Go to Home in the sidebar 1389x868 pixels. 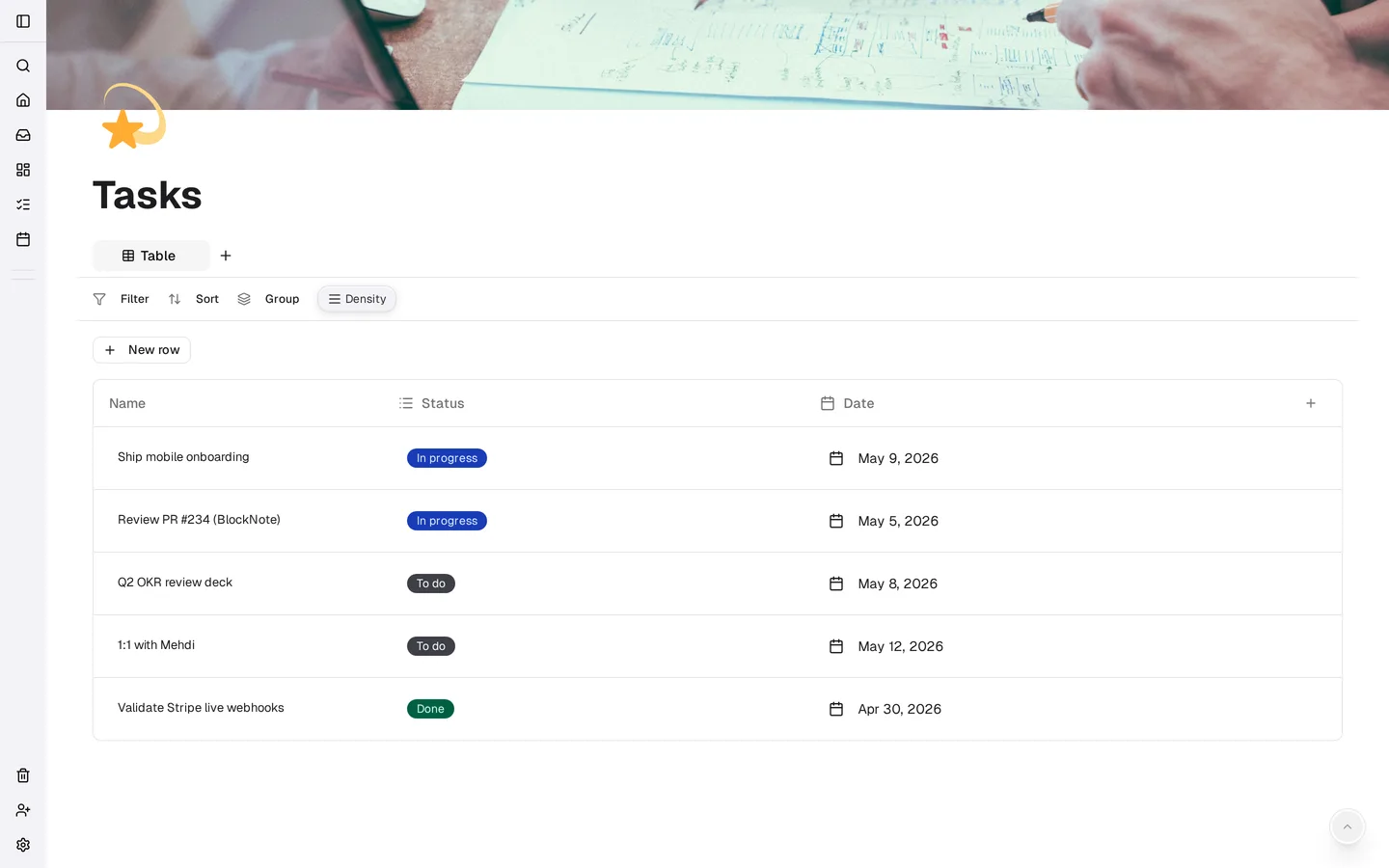(x=23, y=100)
